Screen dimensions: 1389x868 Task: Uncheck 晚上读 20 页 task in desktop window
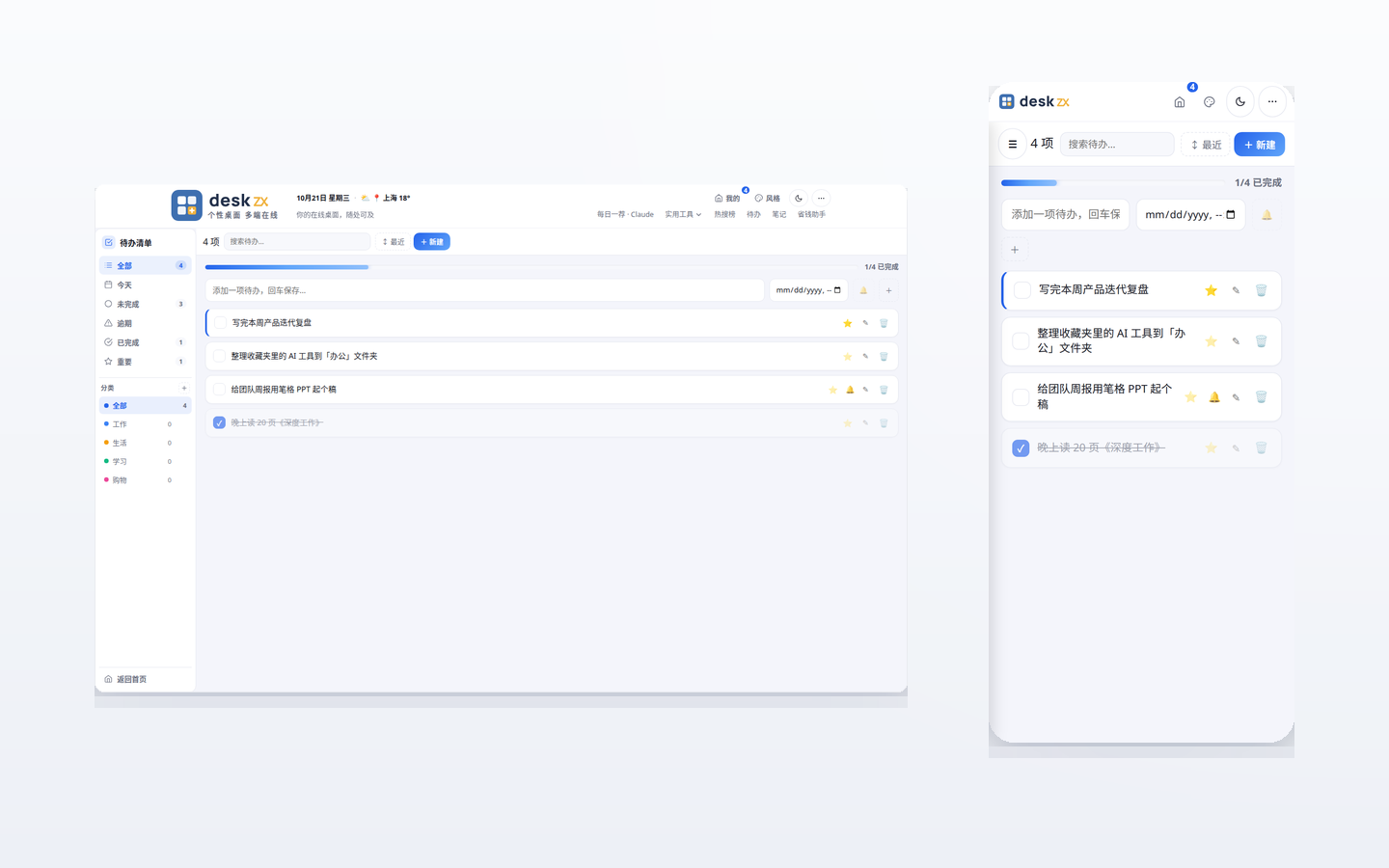[219, 422]
